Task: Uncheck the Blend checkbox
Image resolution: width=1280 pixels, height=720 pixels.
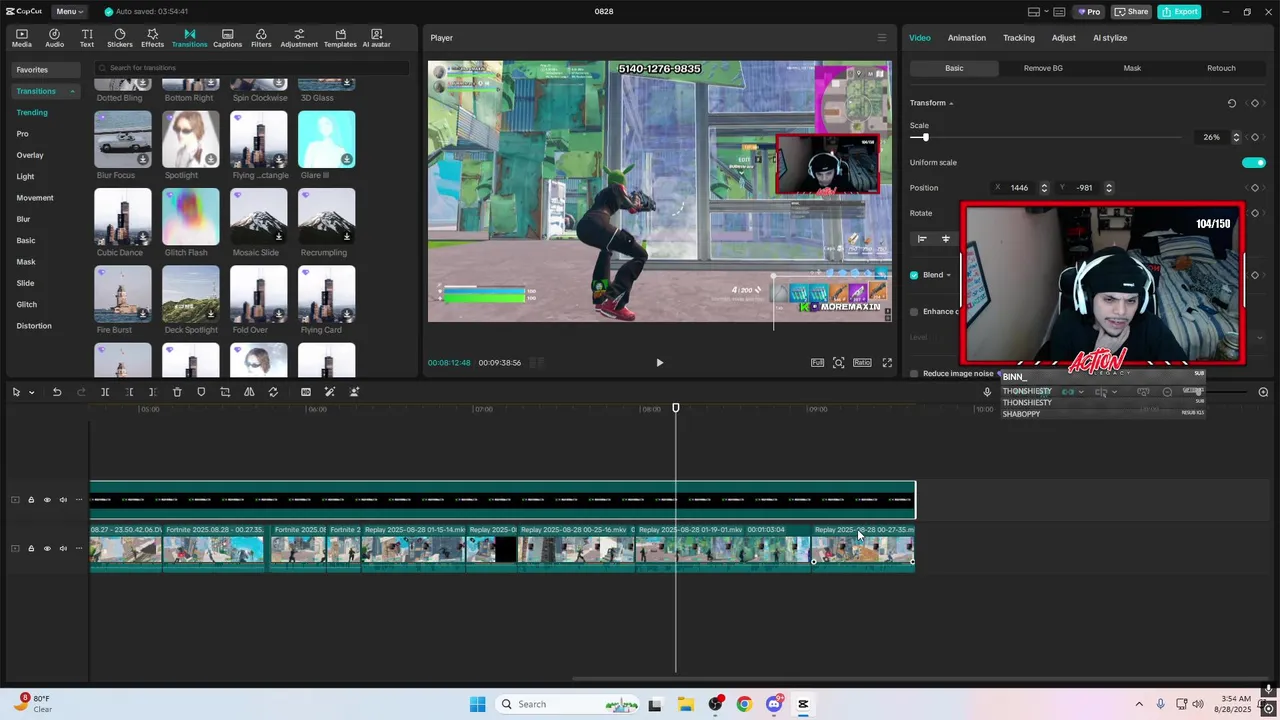Action: point(914,275)
